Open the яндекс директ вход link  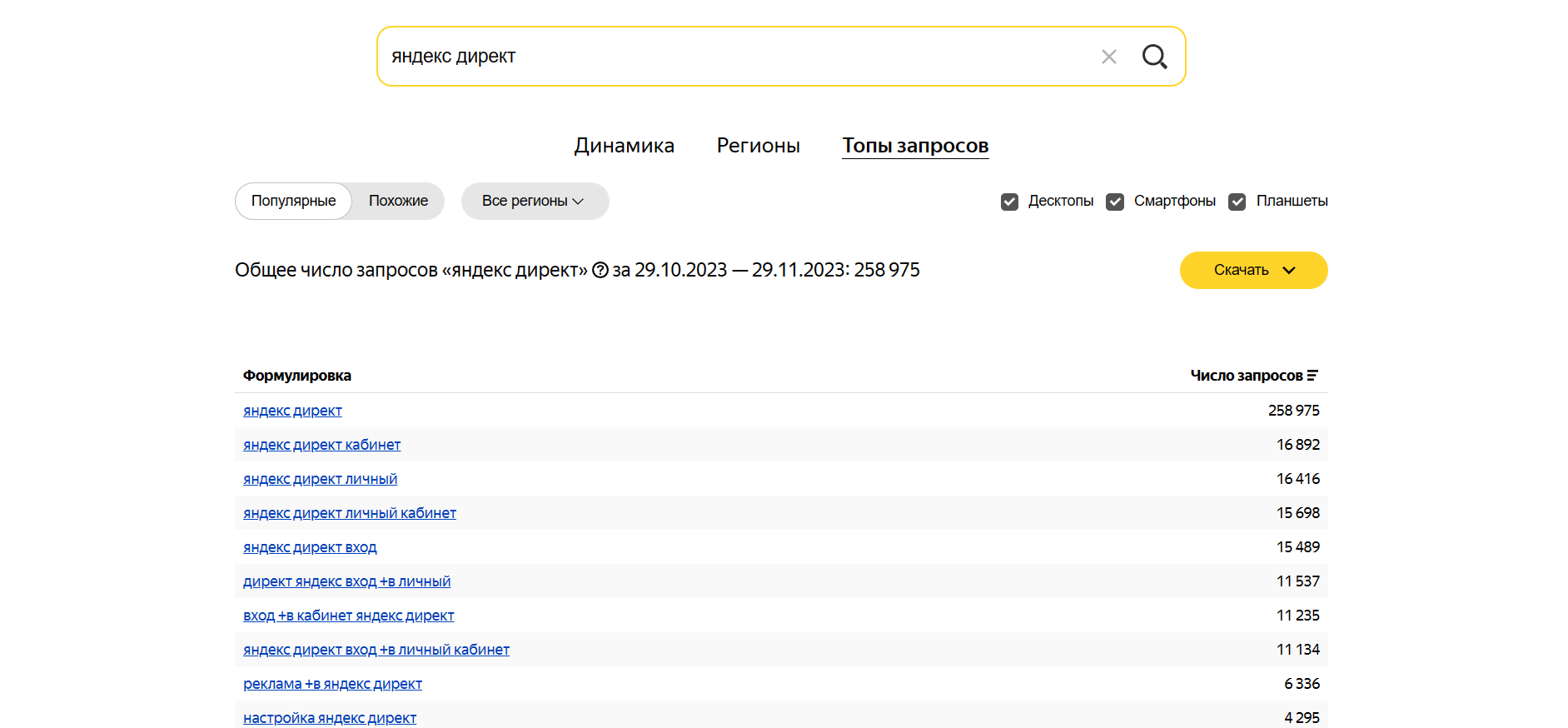click(310, 547)
